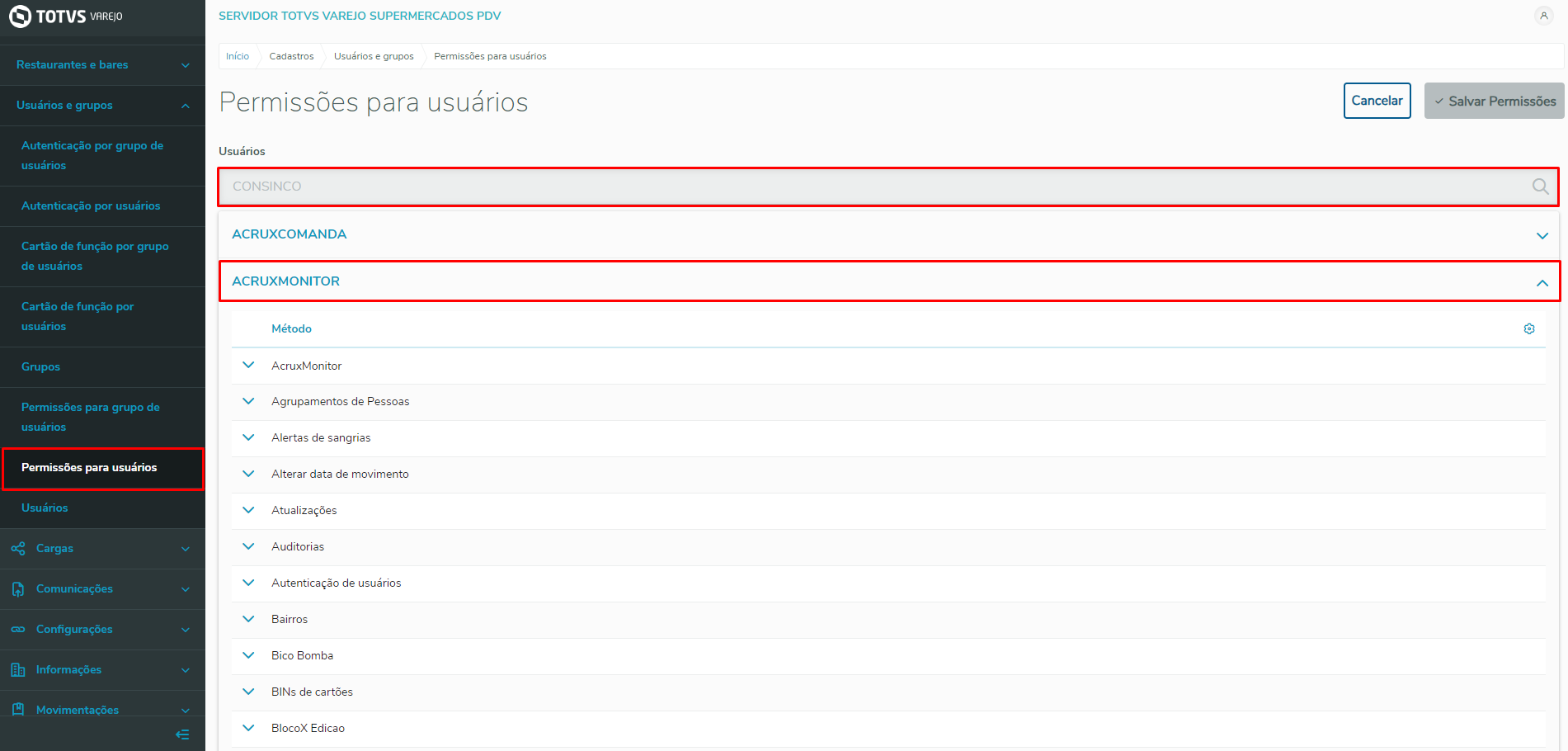Focus the Usuários search field
The width and height of the screenshot is (1568, 751).
tap(888, 187)
